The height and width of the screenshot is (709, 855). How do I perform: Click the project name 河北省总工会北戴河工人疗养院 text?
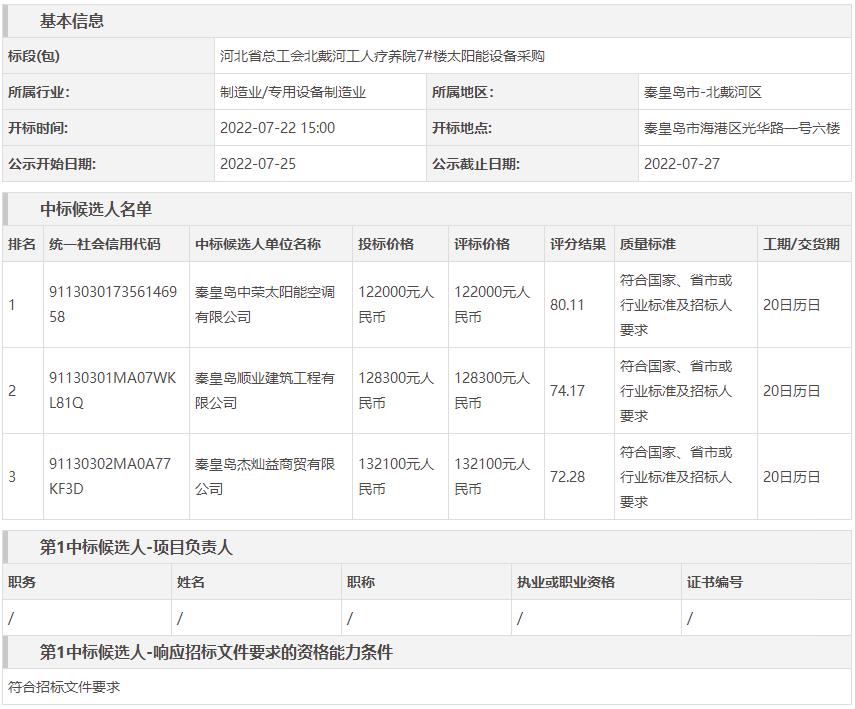(382, 57)
